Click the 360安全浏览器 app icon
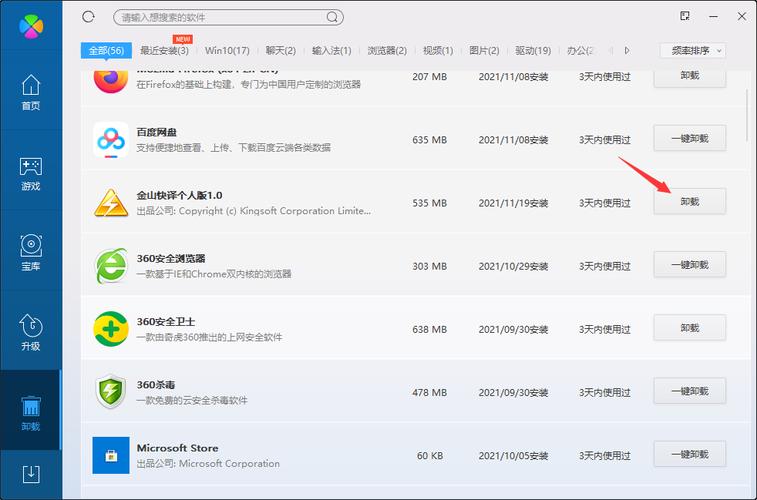The image size is (757, 500). pyautogui.click(x=111, y=266)
